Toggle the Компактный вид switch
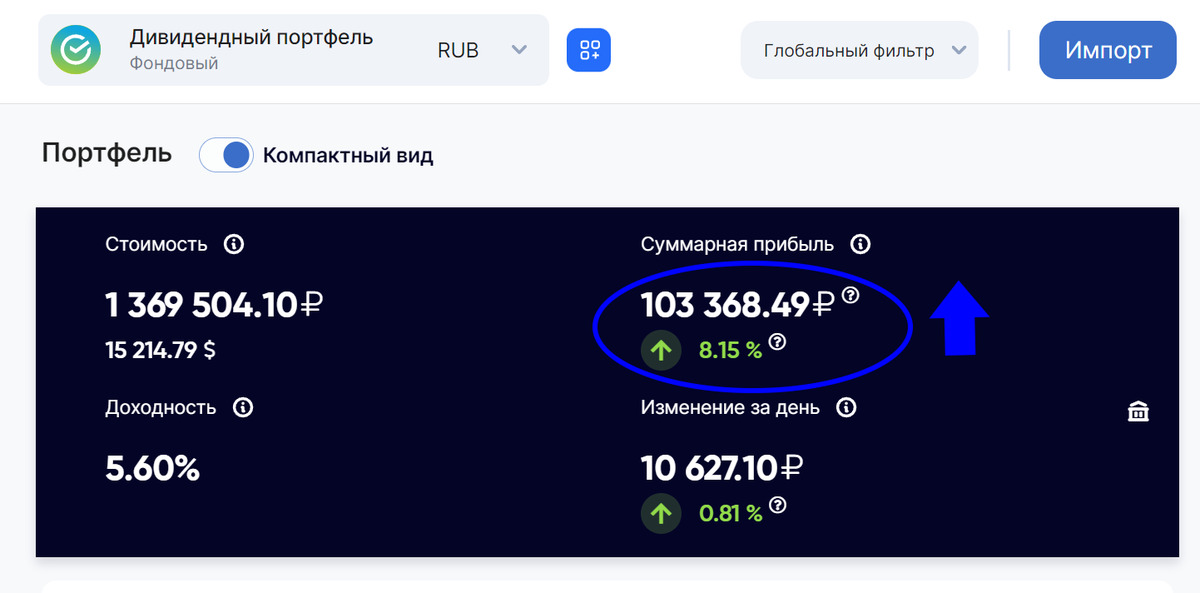The image size is (1200, 593). (226, 155)
